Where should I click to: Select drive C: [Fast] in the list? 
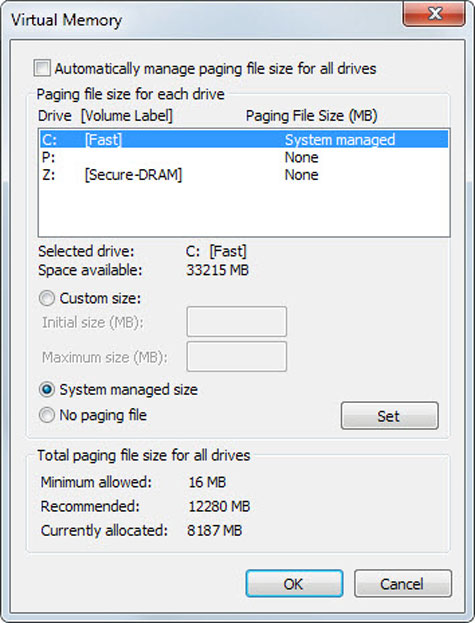coord(244,139)
